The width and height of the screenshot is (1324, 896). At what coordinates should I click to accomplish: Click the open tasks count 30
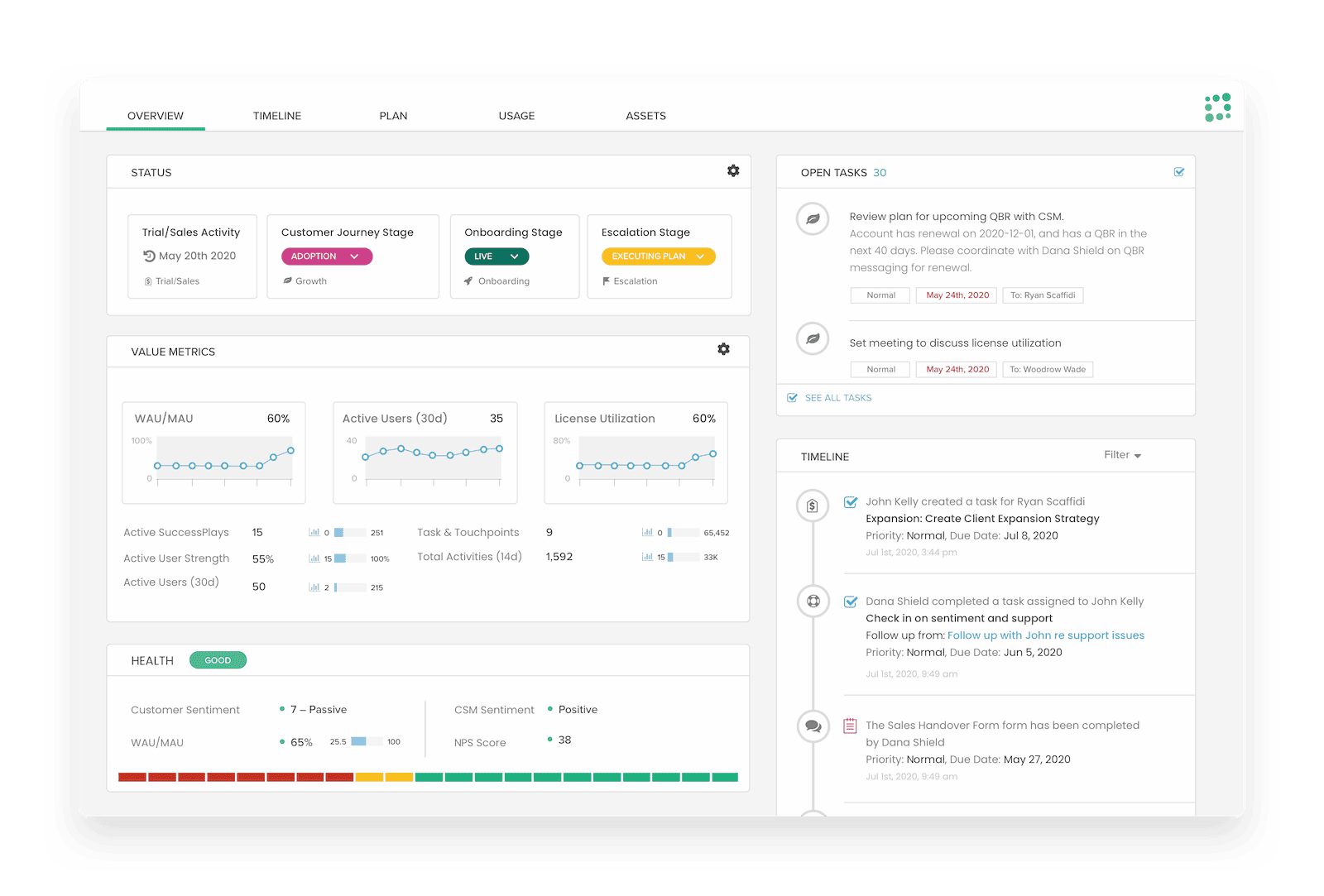(880, 173)
